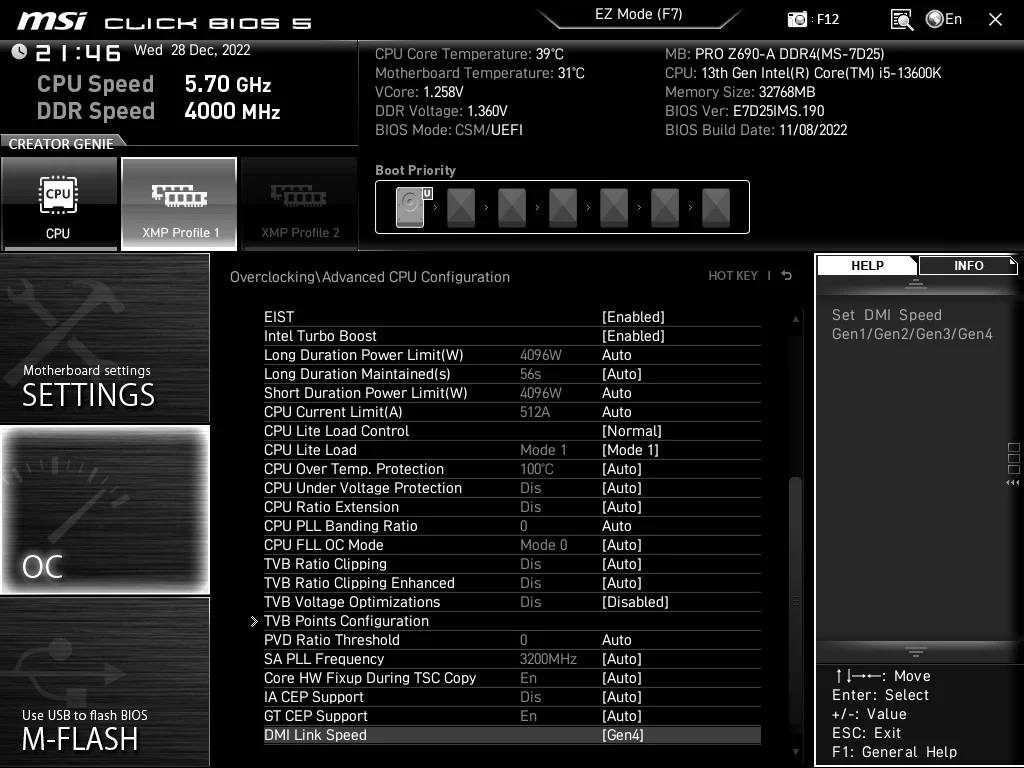Open the M-FLASH BIOS flashing tile

click(x=104, y=682)
